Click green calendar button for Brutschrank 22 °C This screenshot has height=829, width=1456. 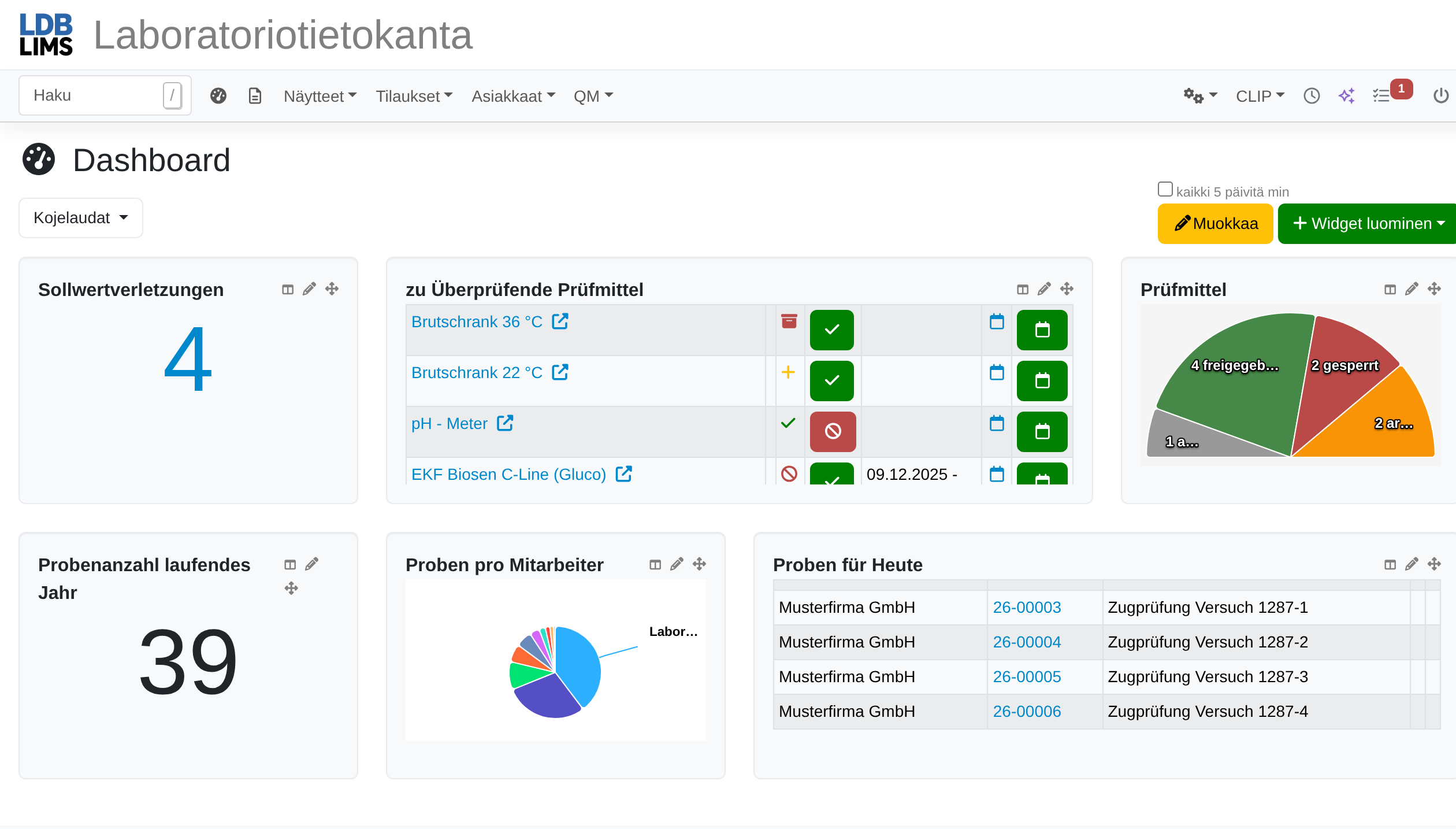[x=1042, y=381]
